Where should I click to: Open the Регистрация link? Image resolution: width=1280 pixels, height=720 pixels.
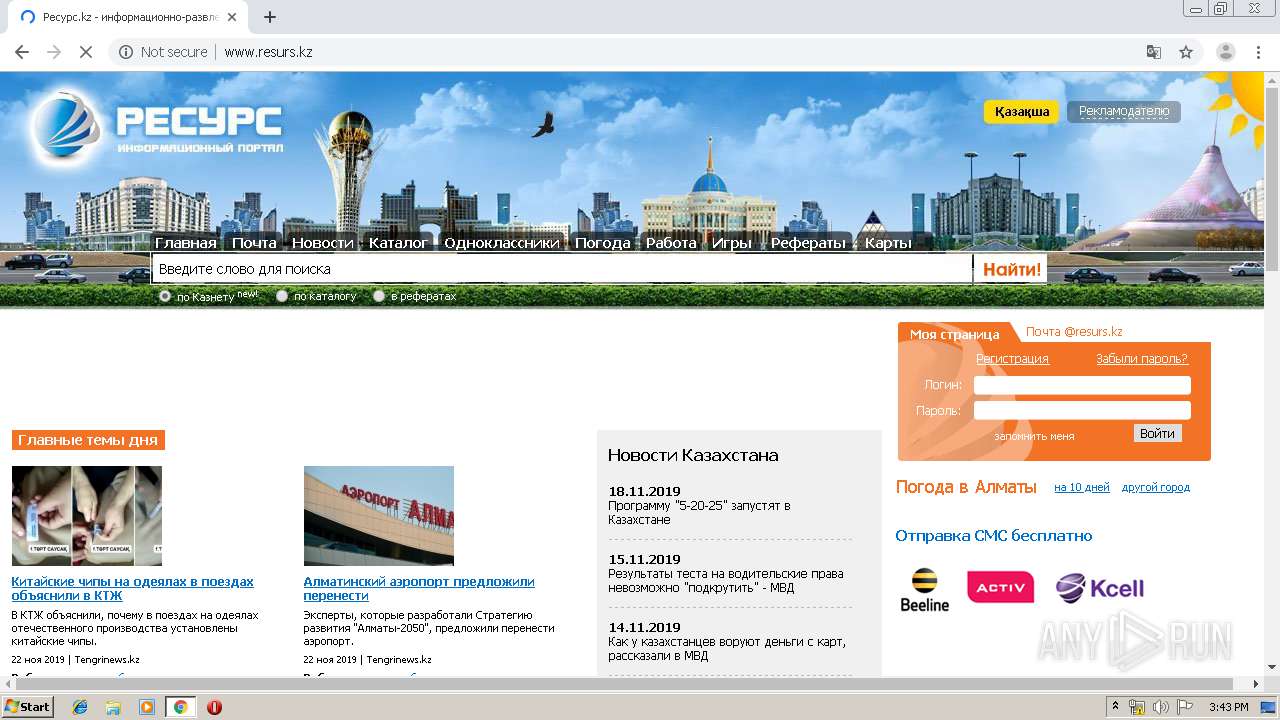(1012, 359)
